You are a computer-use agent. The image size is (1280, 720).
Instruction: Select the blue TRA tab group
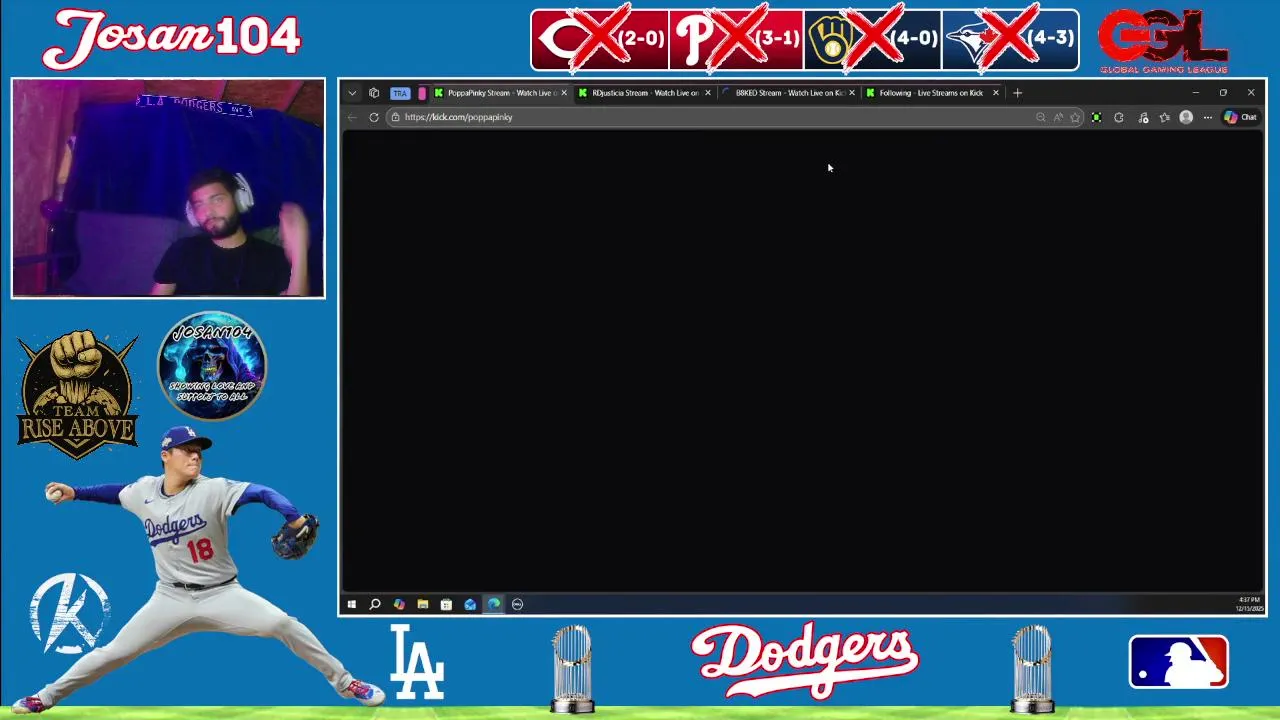[400, 93]
